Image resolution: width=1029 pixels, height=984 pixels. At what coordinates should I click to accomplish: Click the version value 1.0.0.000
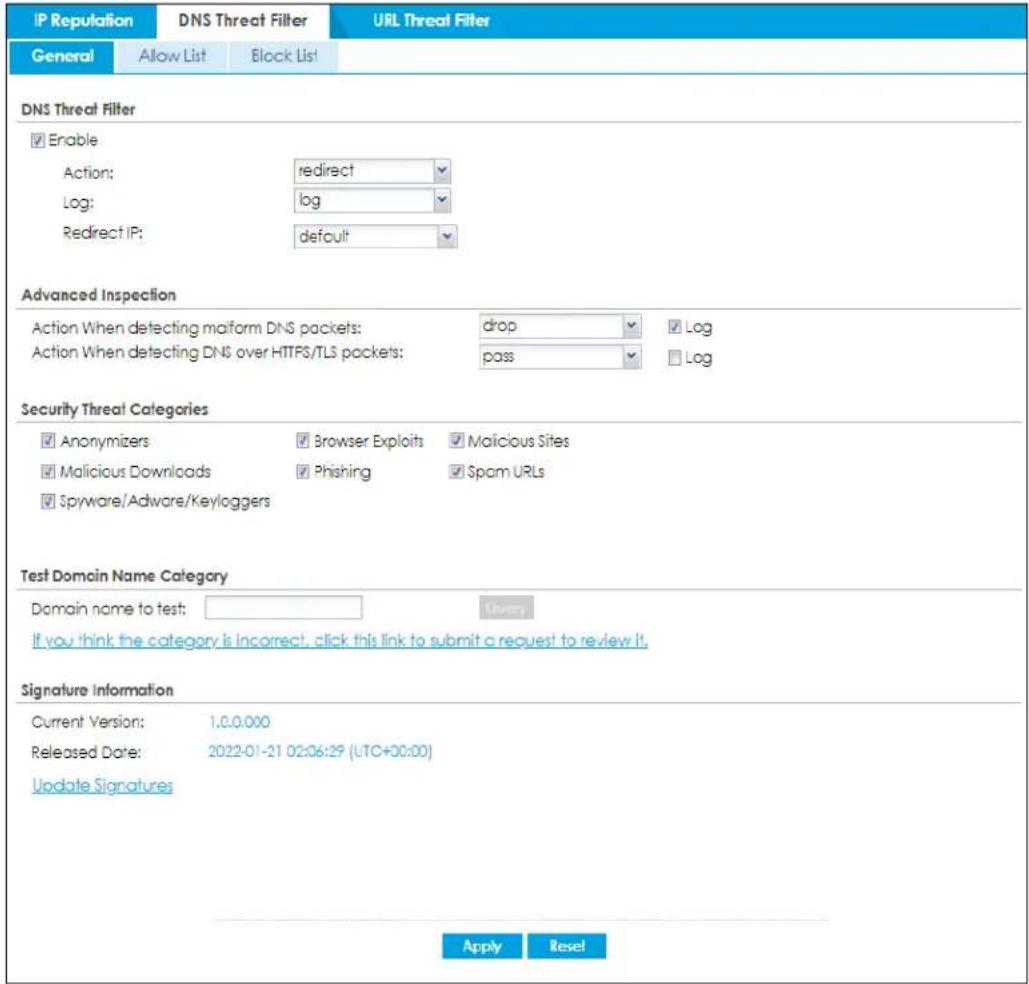point(239,722)
